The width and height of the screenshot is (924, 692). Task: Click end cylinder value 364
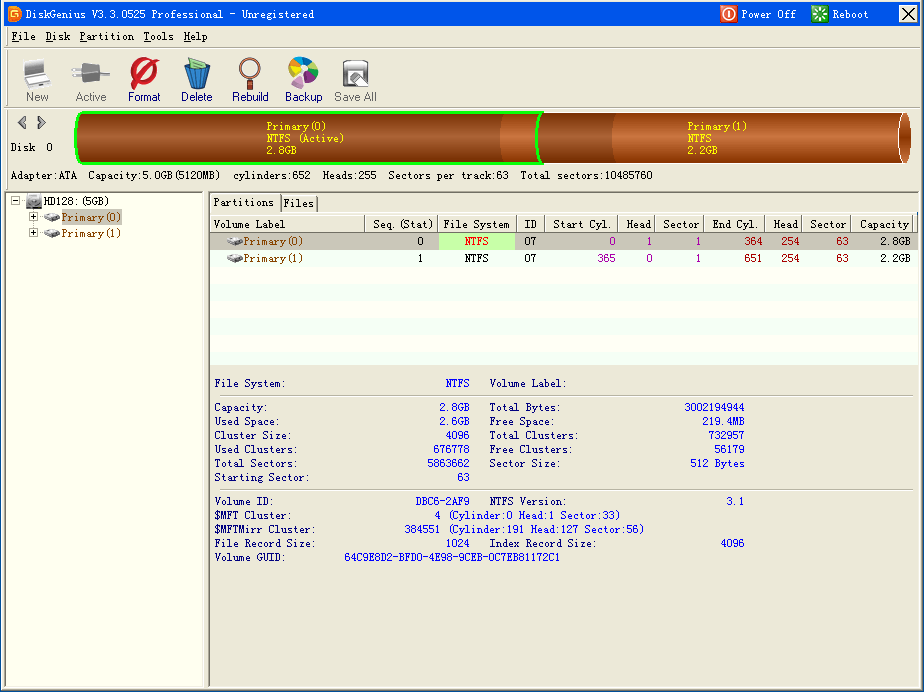tap(753, 241)
